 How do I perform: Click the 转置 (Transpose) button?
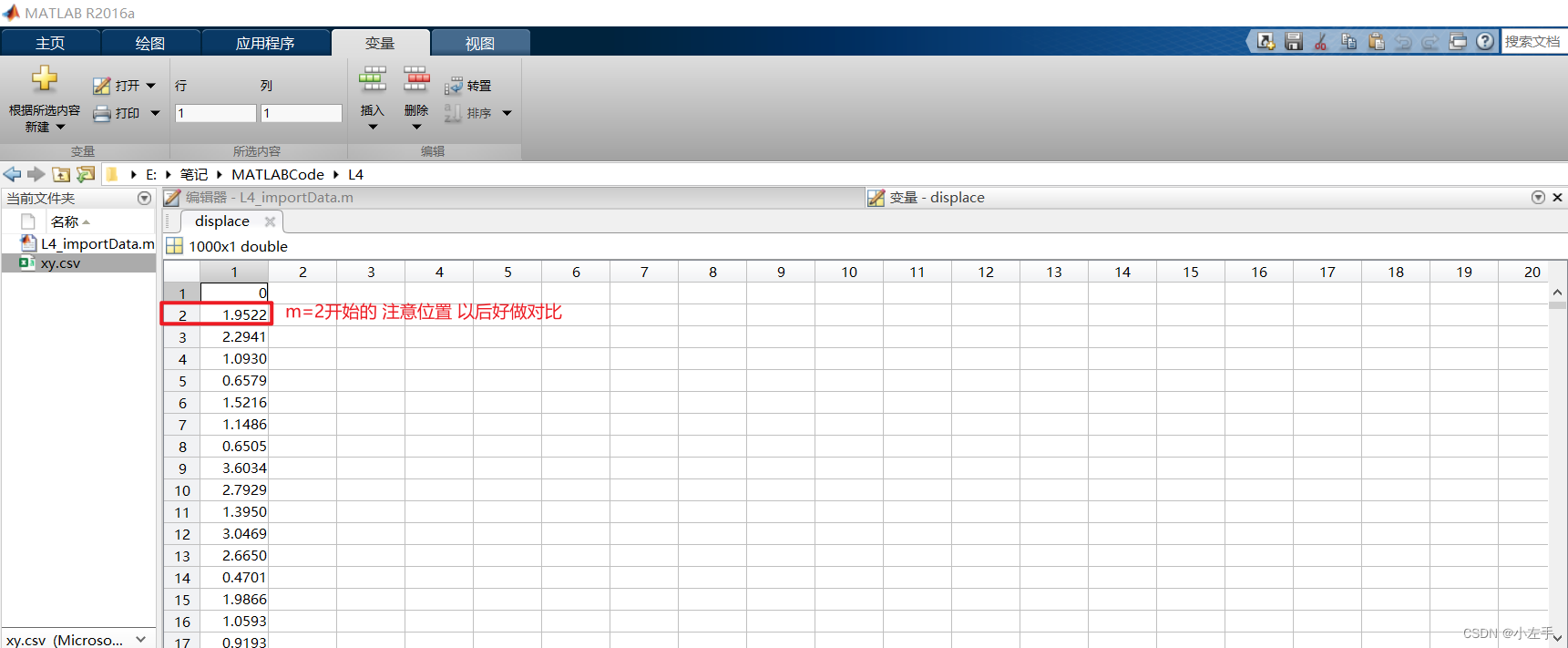click(468, 86)
